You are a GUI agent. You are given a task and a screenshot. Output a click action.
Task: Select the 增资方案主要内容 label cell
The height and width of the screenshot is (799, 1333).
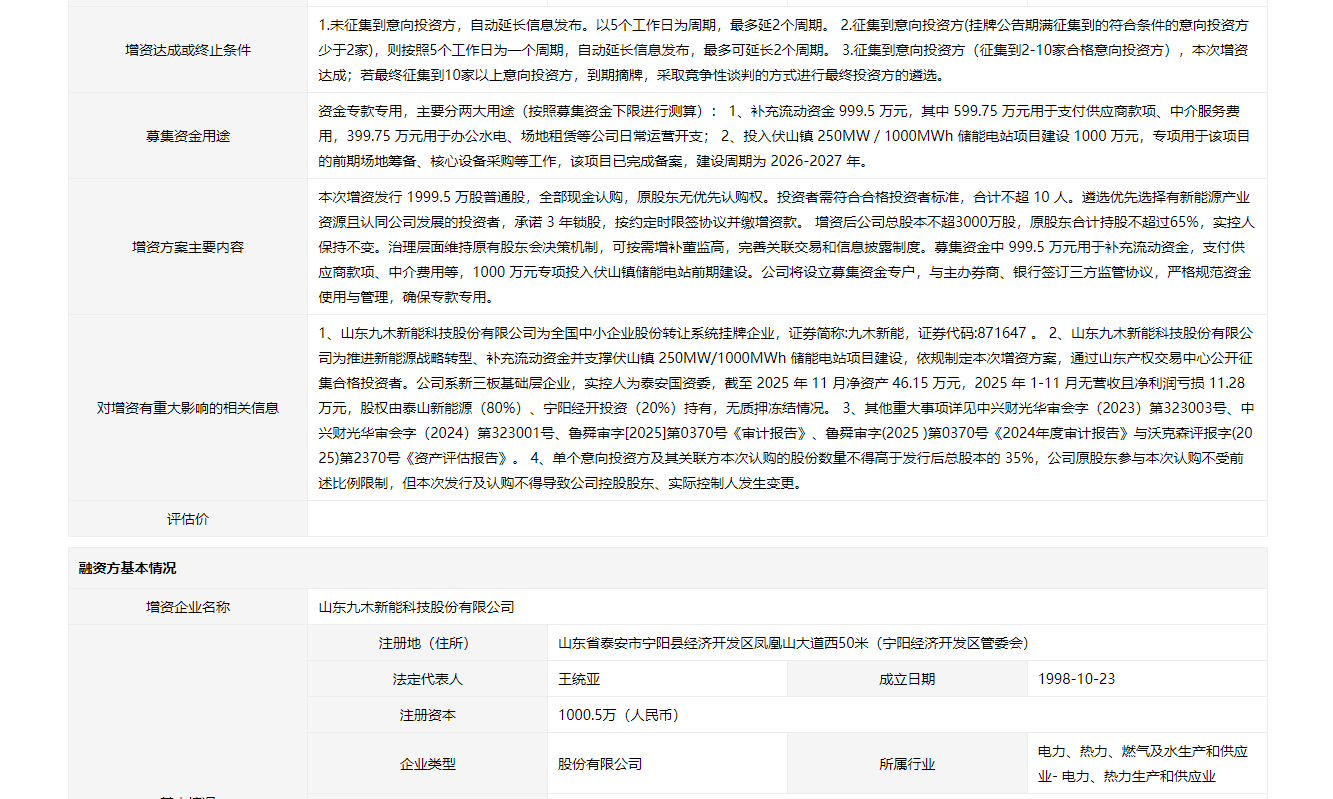pyautogui.click(x=188, y=247)
